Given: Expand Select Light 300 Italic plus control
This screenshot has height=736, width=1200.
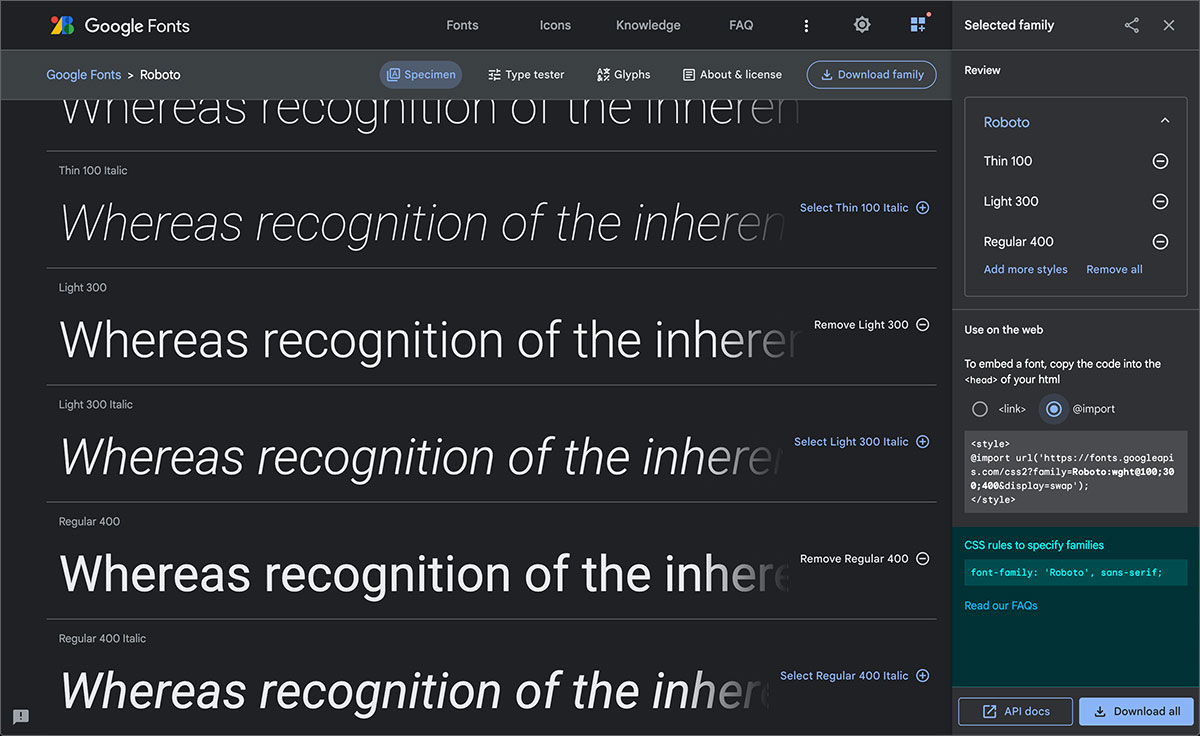Looking at the screenshot, I should click(x=922, y=441).
